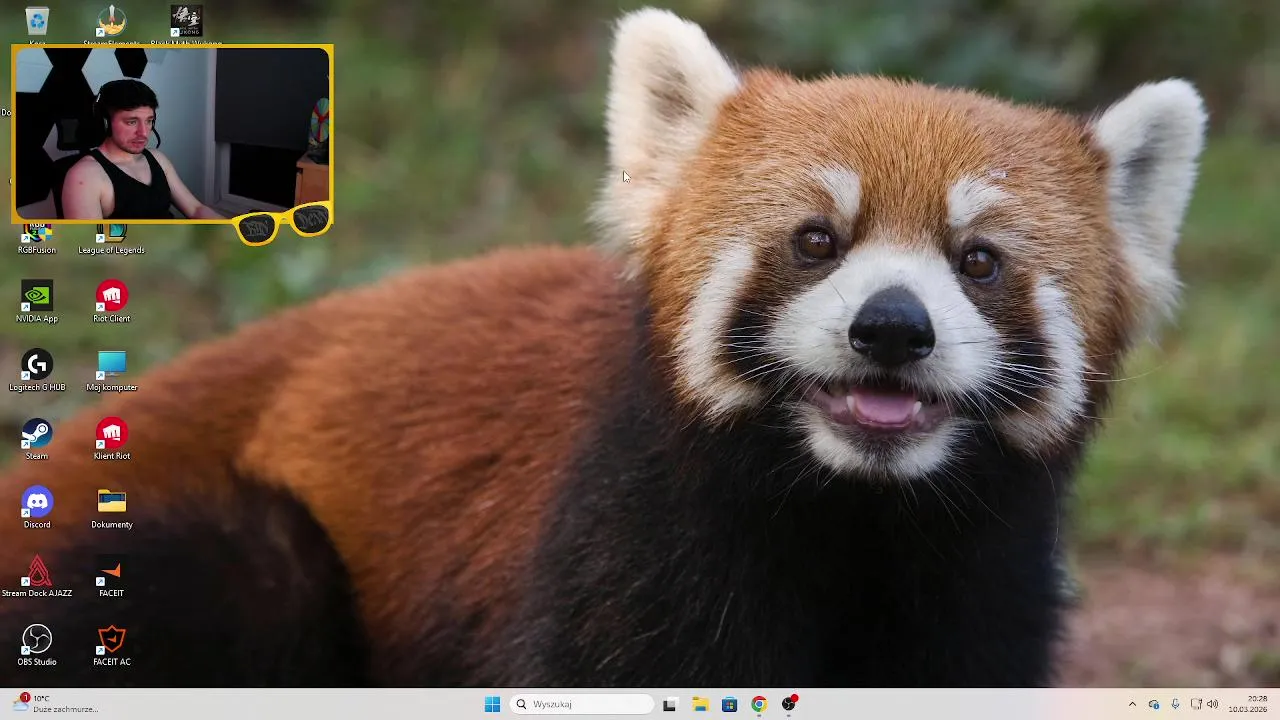The width and height of the screenshot is (1280, 720).
Task: Open the OneDrive tray icon
Action: pyautogui.click(x=1154, y=704)
